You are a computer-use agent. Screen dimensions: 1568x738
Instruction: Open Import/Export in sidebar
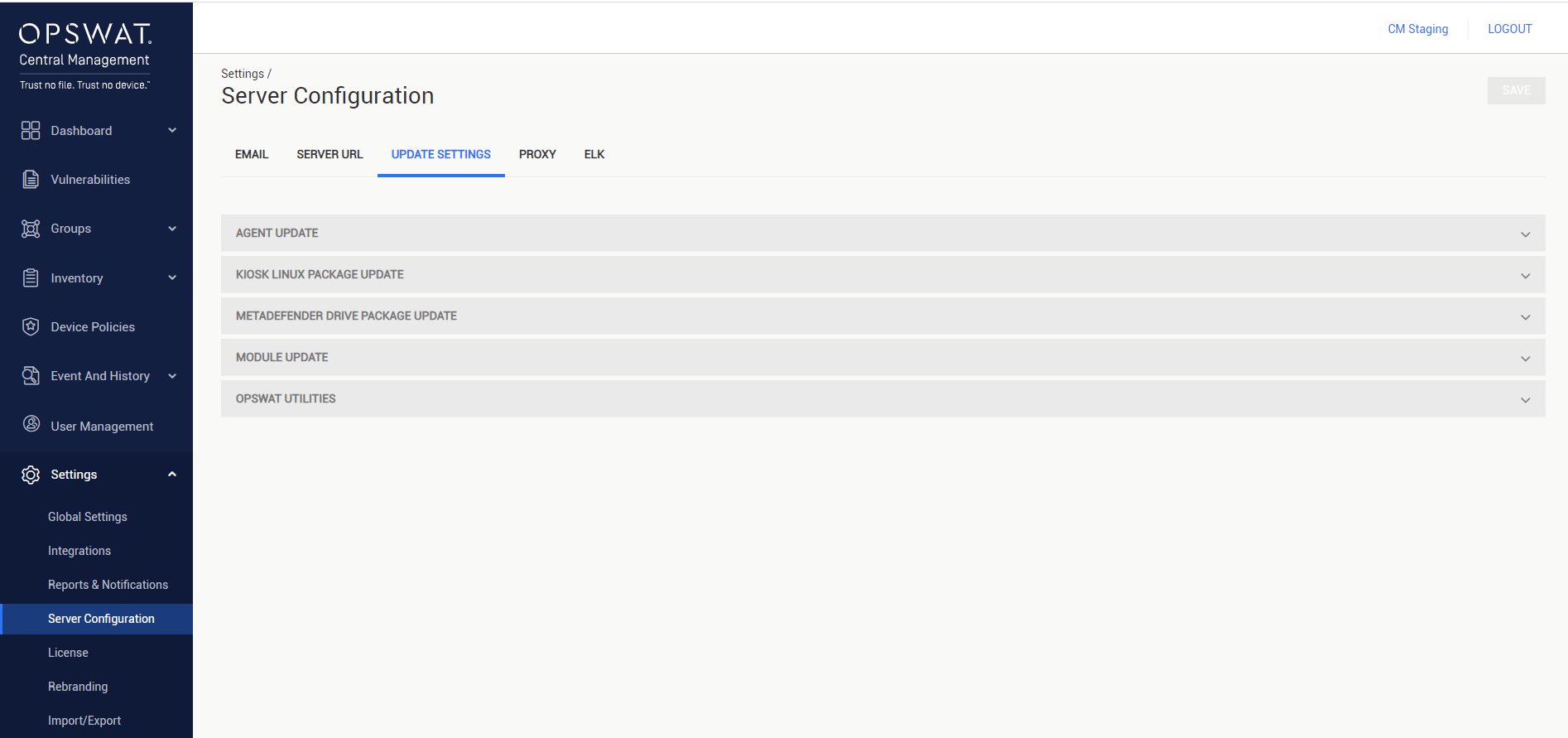pyautogui.click(x=84, y=721)
